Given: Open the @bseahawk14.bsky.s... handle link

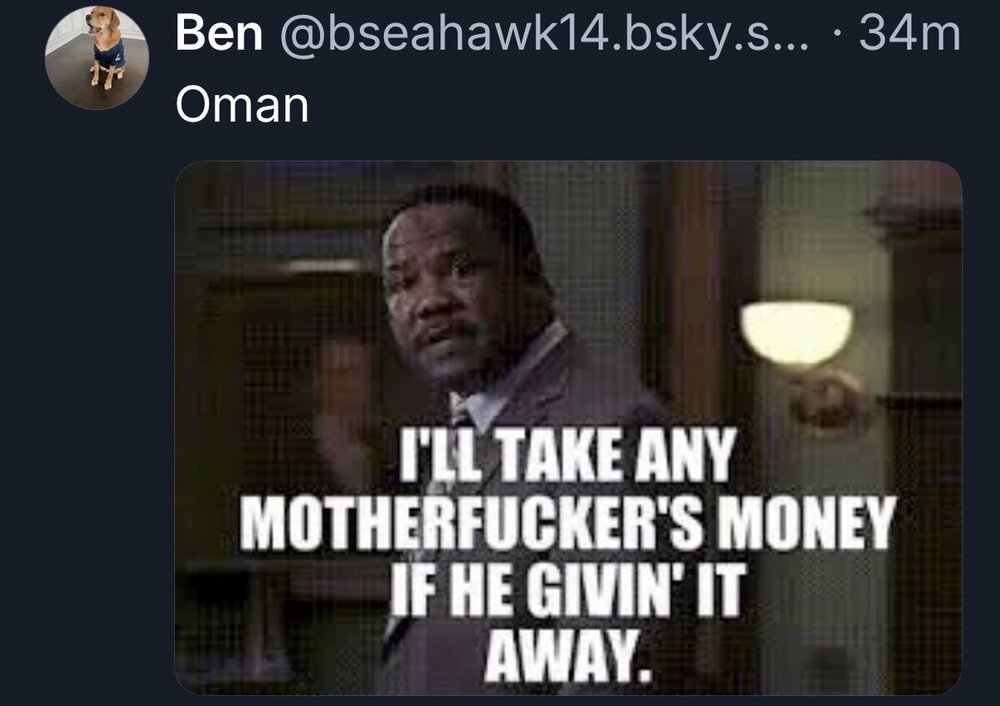Looking at the screenshot, I should (x=545, y=34).
